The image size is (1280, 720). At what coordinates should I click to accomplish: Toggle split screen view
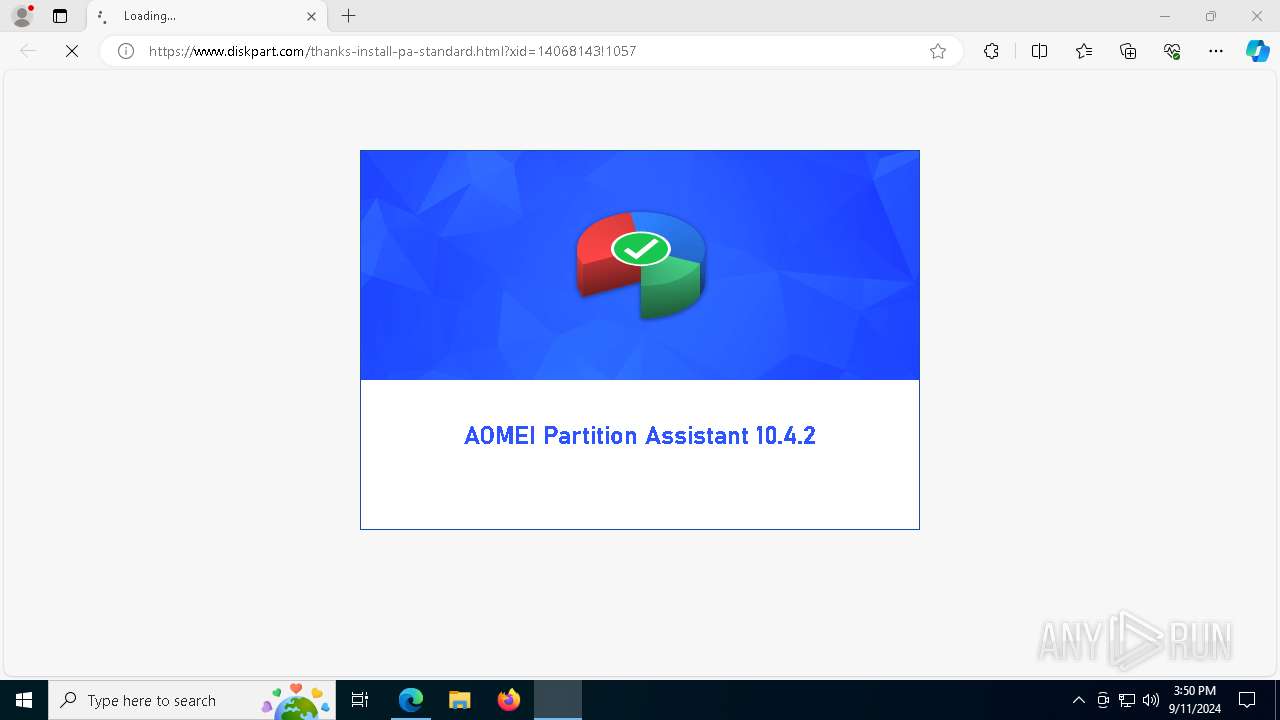(x=1039, y=51)
